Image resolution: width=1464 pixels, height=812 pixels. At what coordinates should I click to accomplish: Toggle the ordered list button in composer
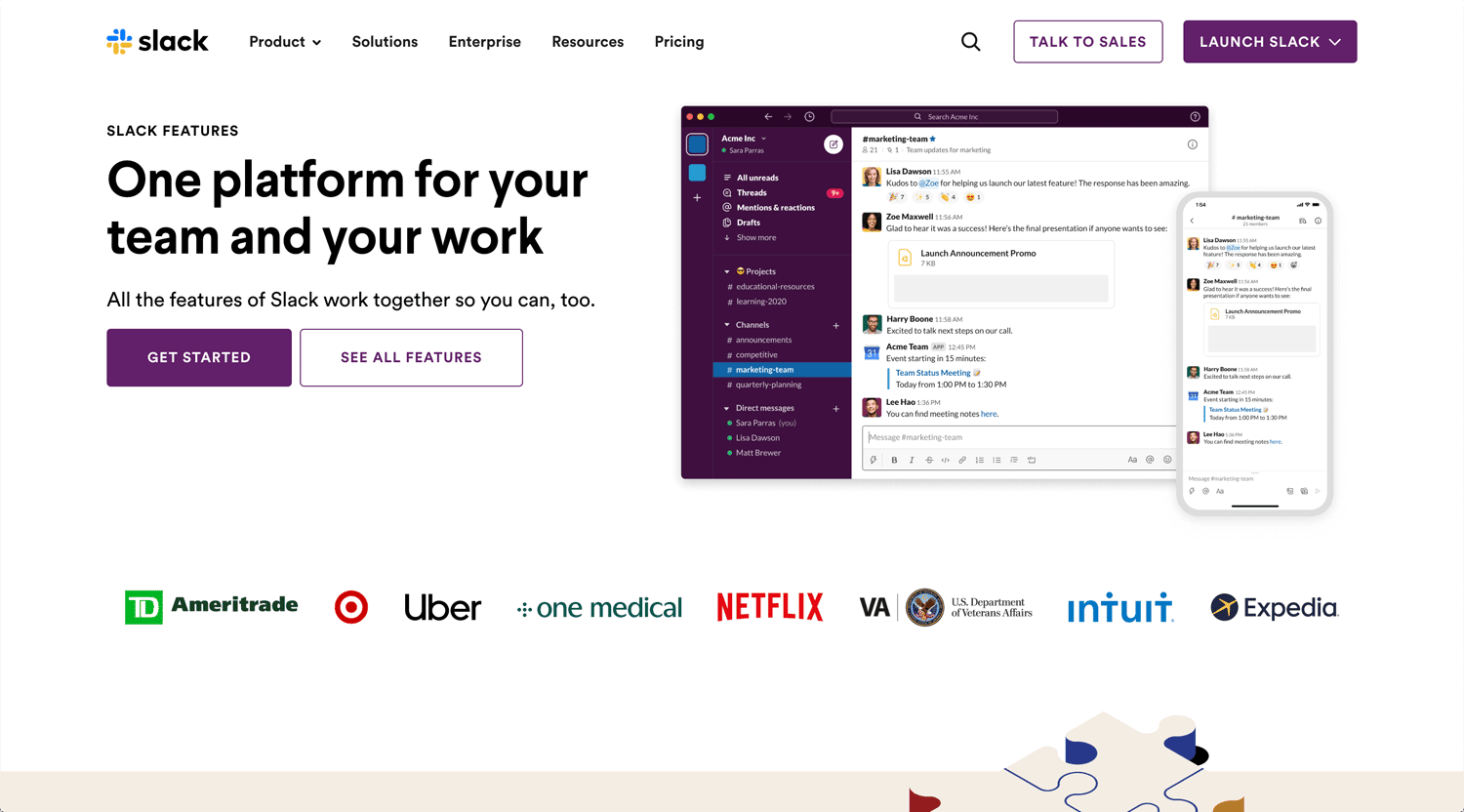pos(980,460)
